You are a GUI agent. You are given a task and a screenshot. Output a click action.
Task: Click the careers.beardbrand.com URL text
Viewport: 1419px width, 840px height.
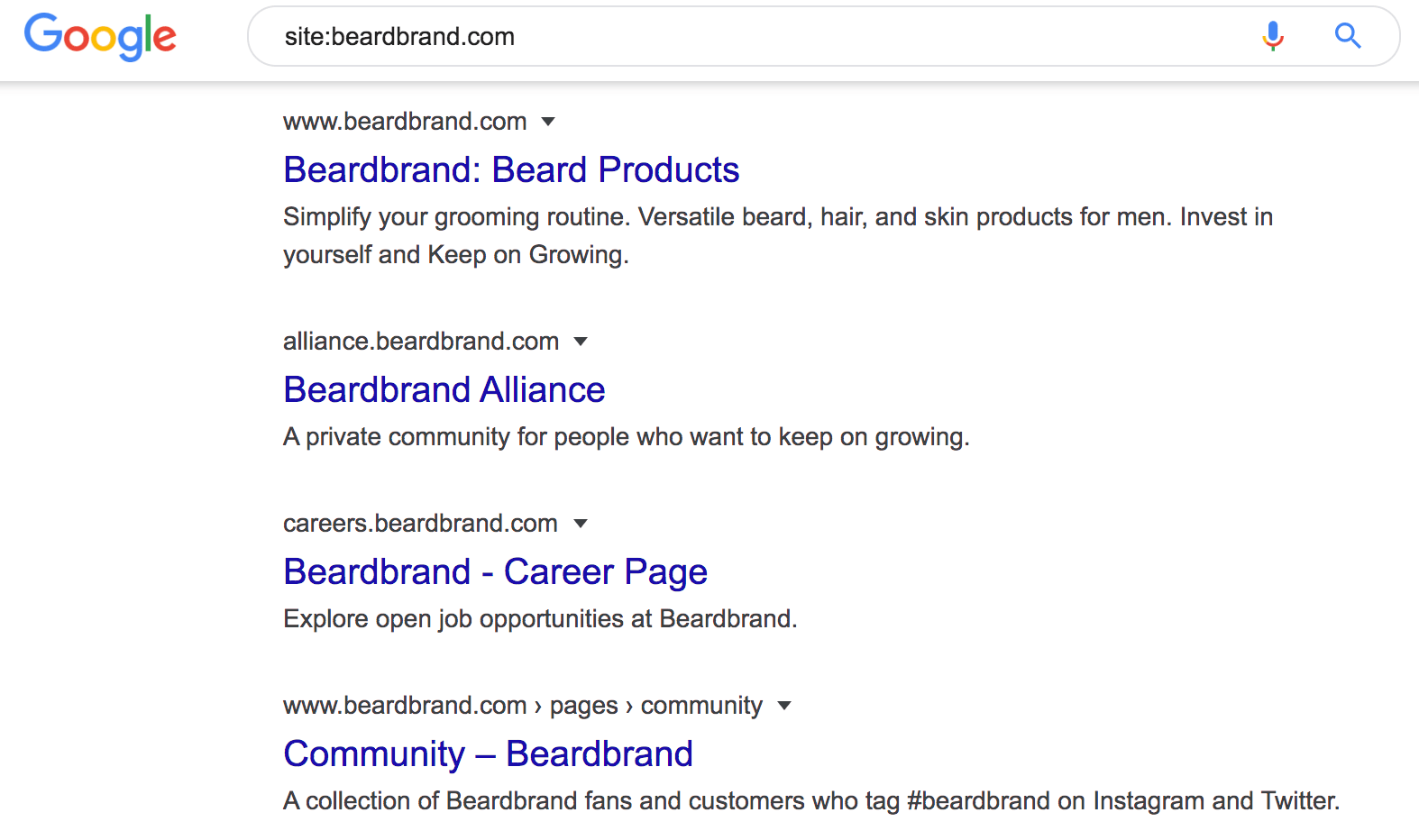pos(420,523)
